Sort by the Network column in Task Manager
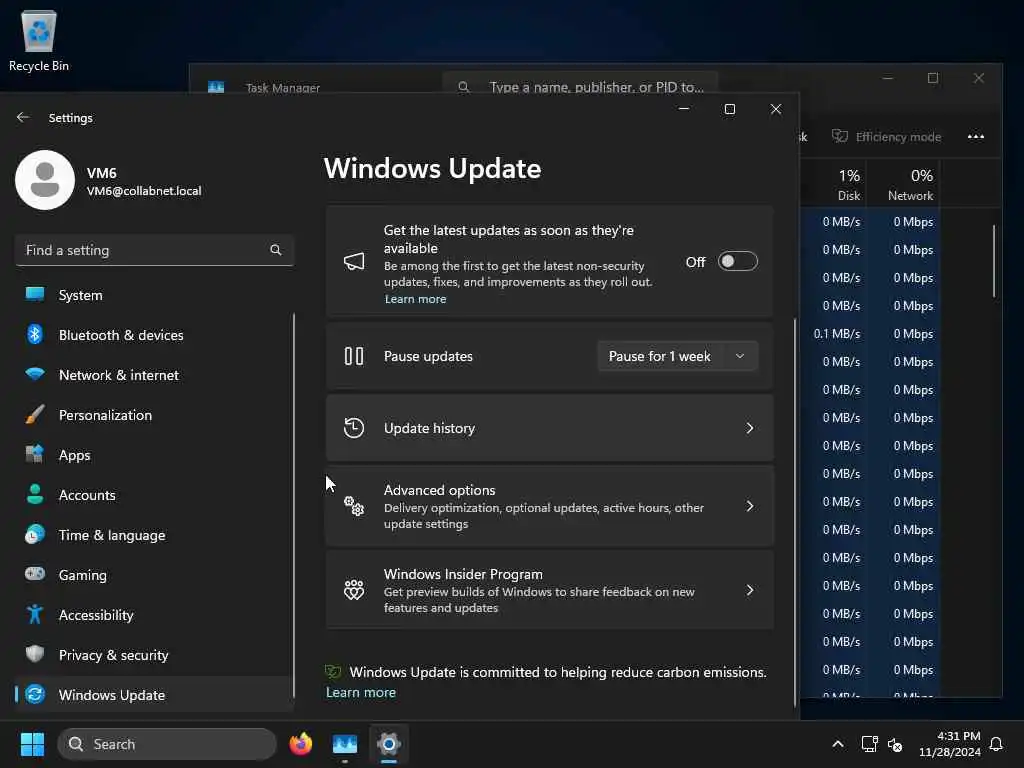Screen dimensions: 1024x768 (904, 184)
